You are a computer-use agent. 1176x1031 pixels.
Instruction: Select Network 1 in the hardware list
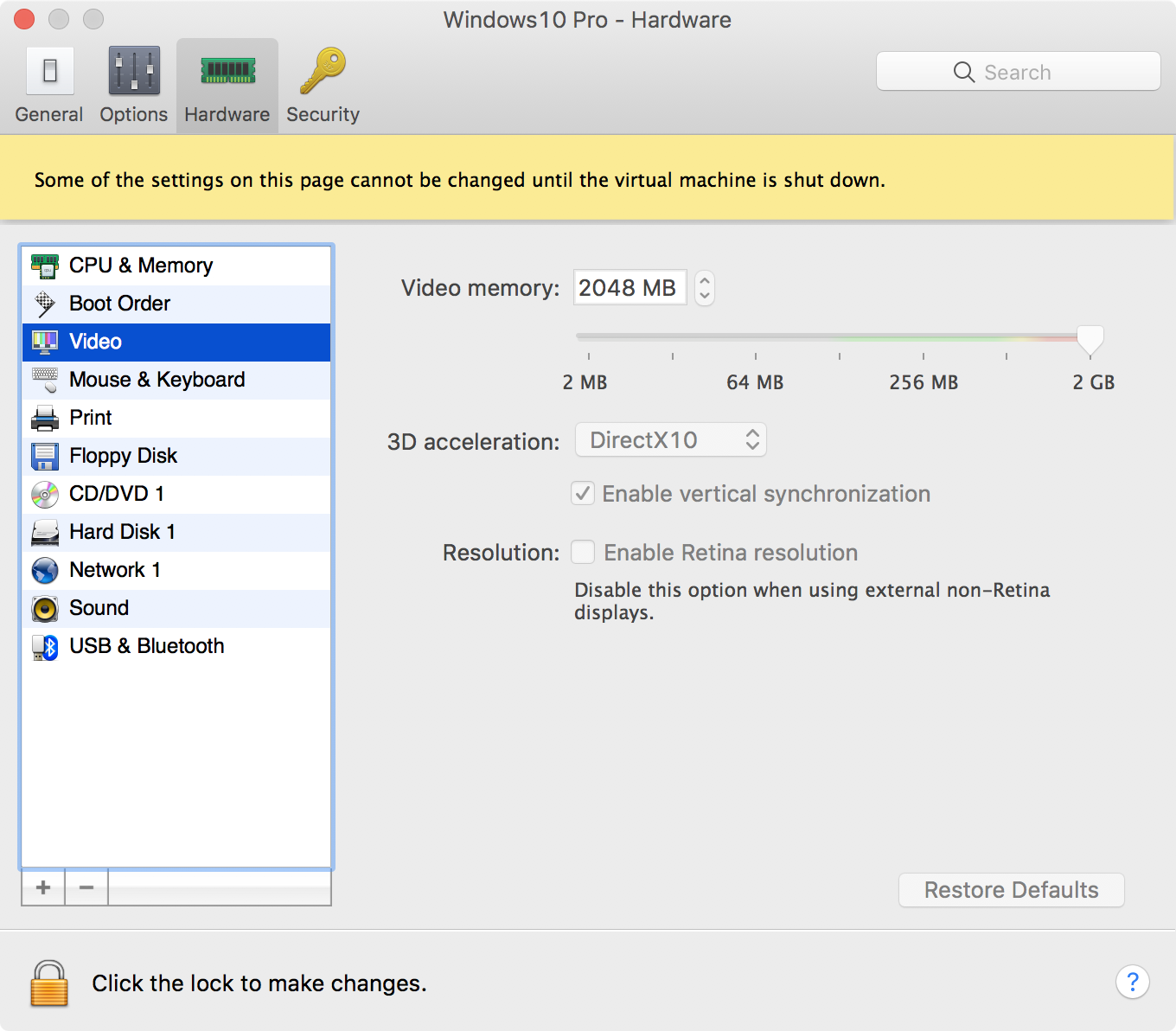pyautogui.click(x=176, y=570)
